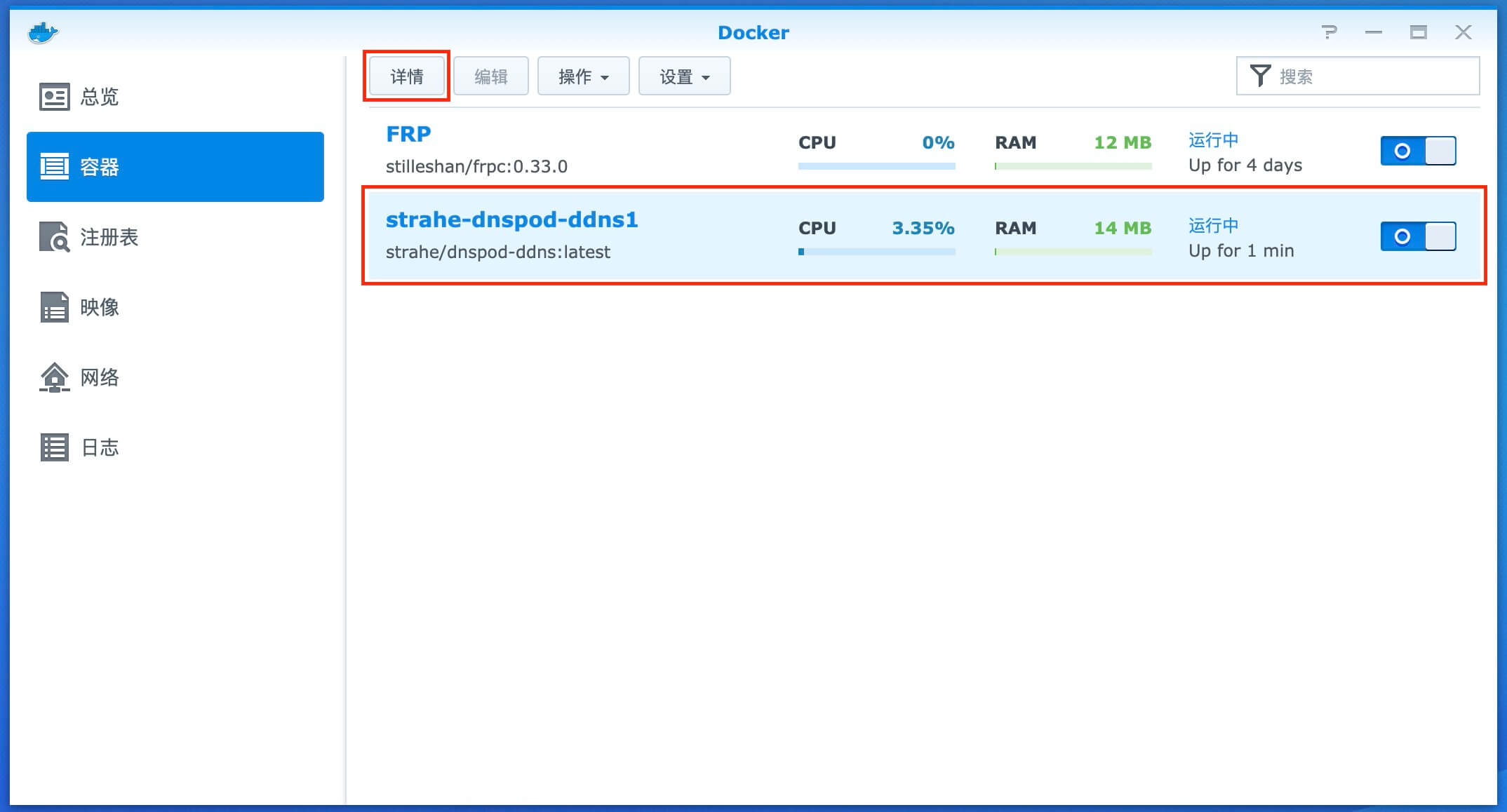Viewport: 1507px width, 812px height.
Task: Click the 详情 details button
Action: [x=407, y=76]
